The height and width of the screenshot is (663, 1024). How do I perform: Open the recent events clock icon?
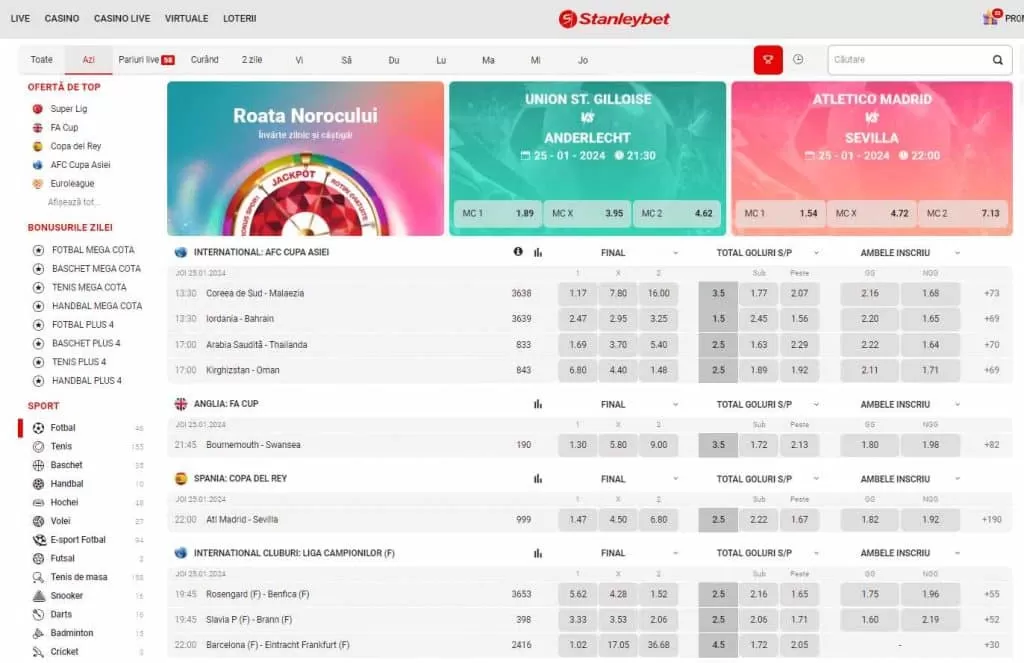798,59
